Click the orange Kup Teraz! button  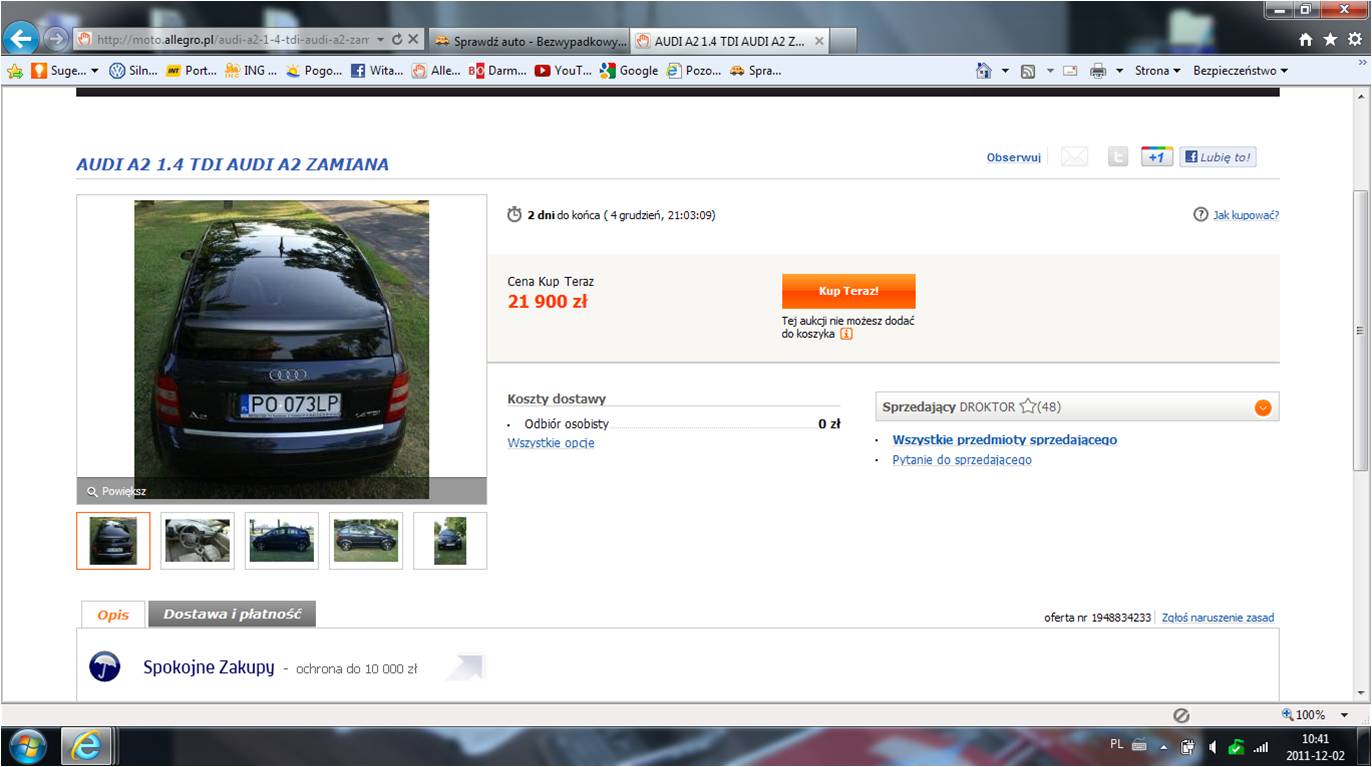point(848,291)
